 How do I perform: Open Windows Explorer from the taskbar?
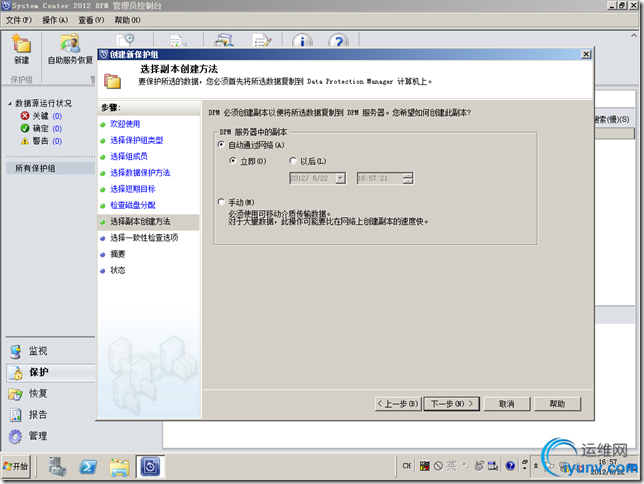(119, 467)
